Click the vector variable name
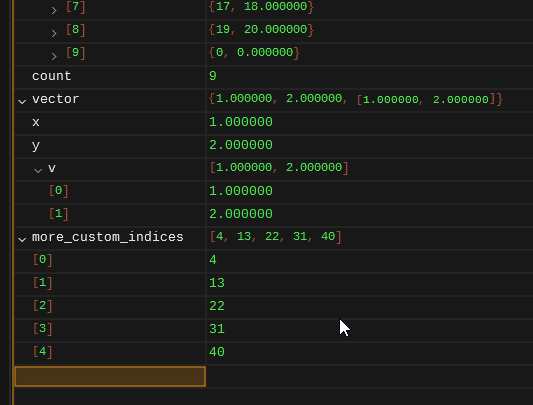The height and width of the screenshot is (405, 533). pos(56,99)
